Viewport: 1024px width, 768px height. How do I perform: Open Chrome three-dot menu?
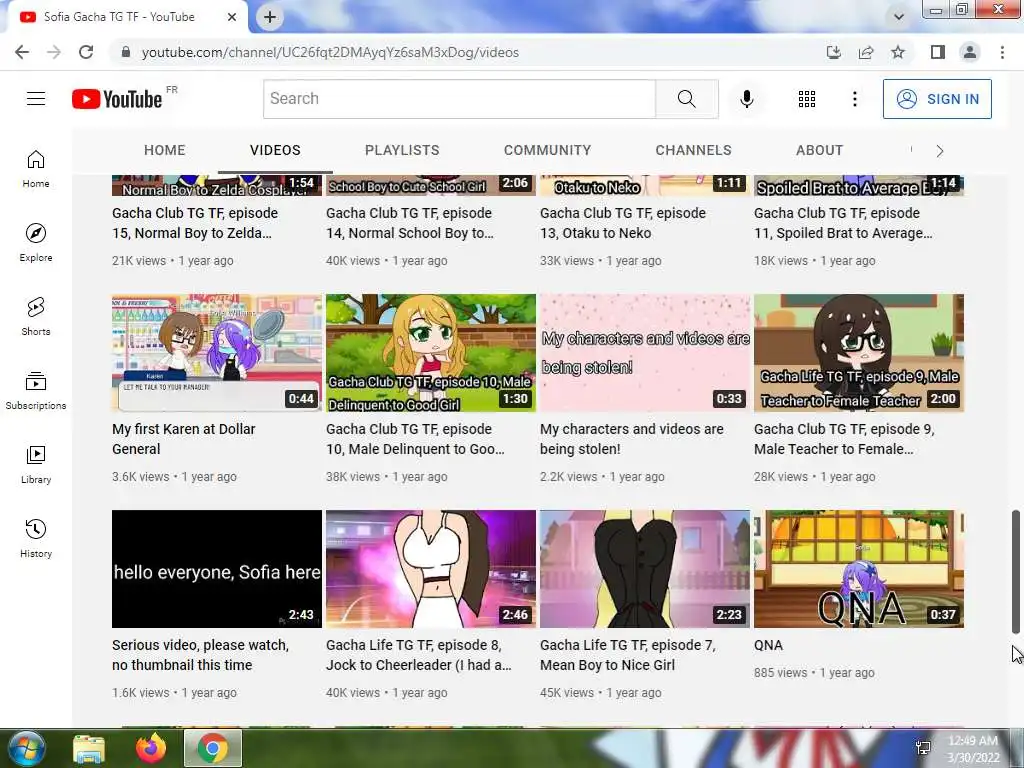(x=1002, y=52)
